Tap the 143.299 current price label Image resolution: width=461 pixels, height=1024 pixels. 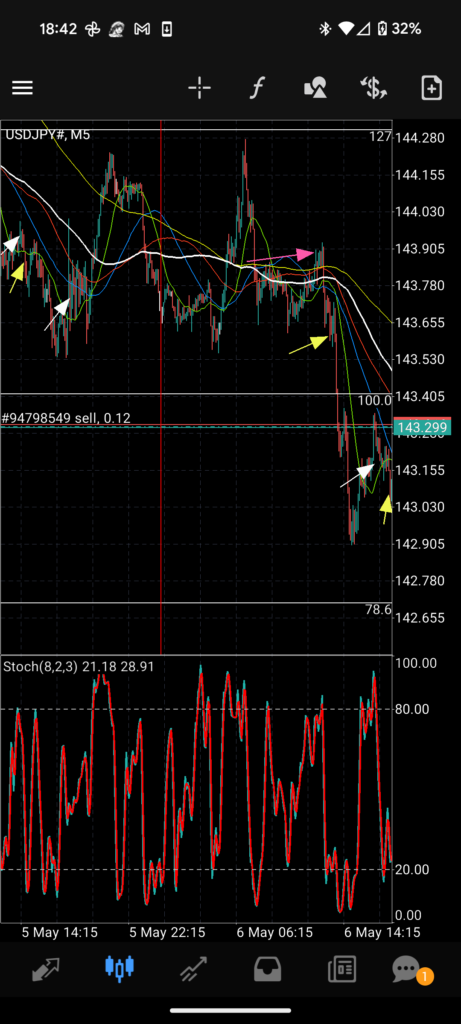422,428
